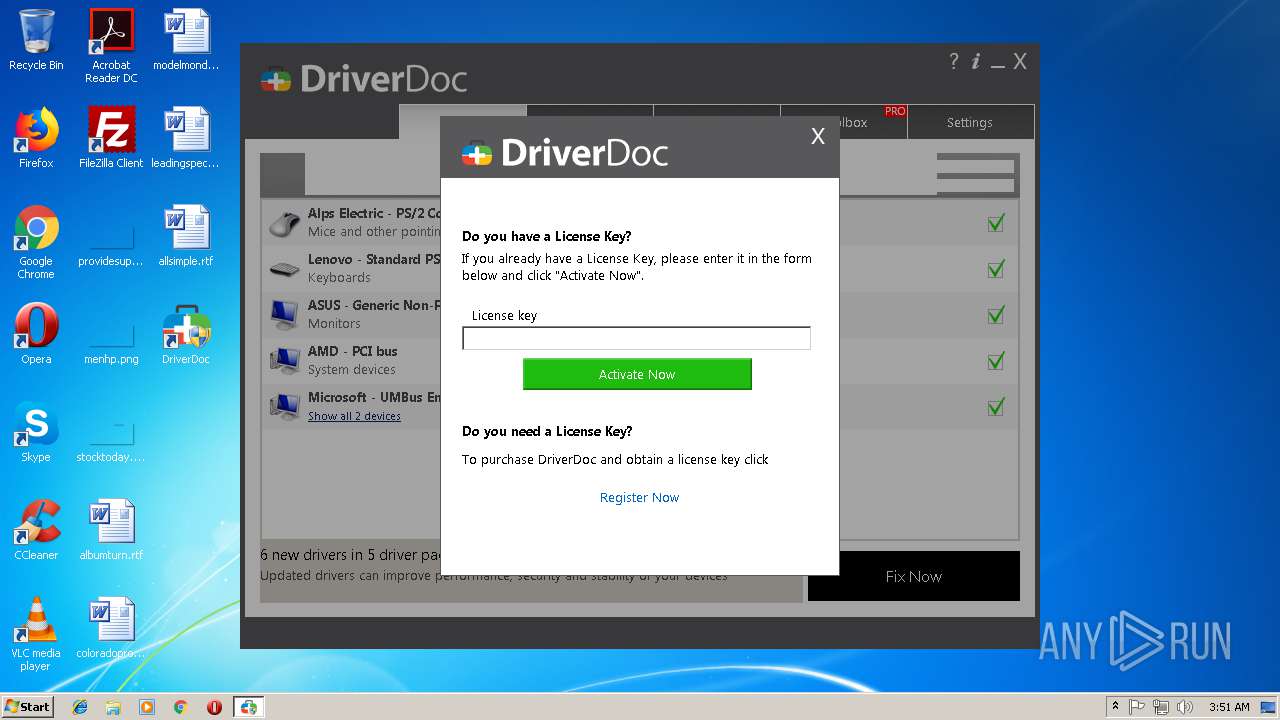Image resolution: width=1280 pixels, height=720 pixels.
Task: Select the Lenovo keyboard device icon
Action: point(285,269)
